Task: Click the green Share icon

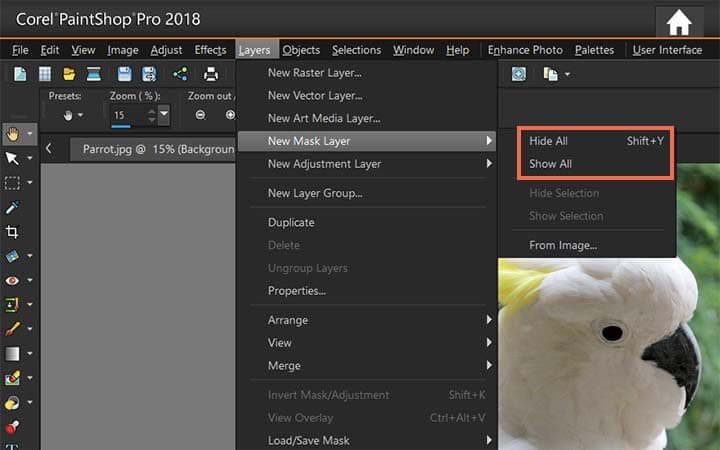Action: click(180, 74)
